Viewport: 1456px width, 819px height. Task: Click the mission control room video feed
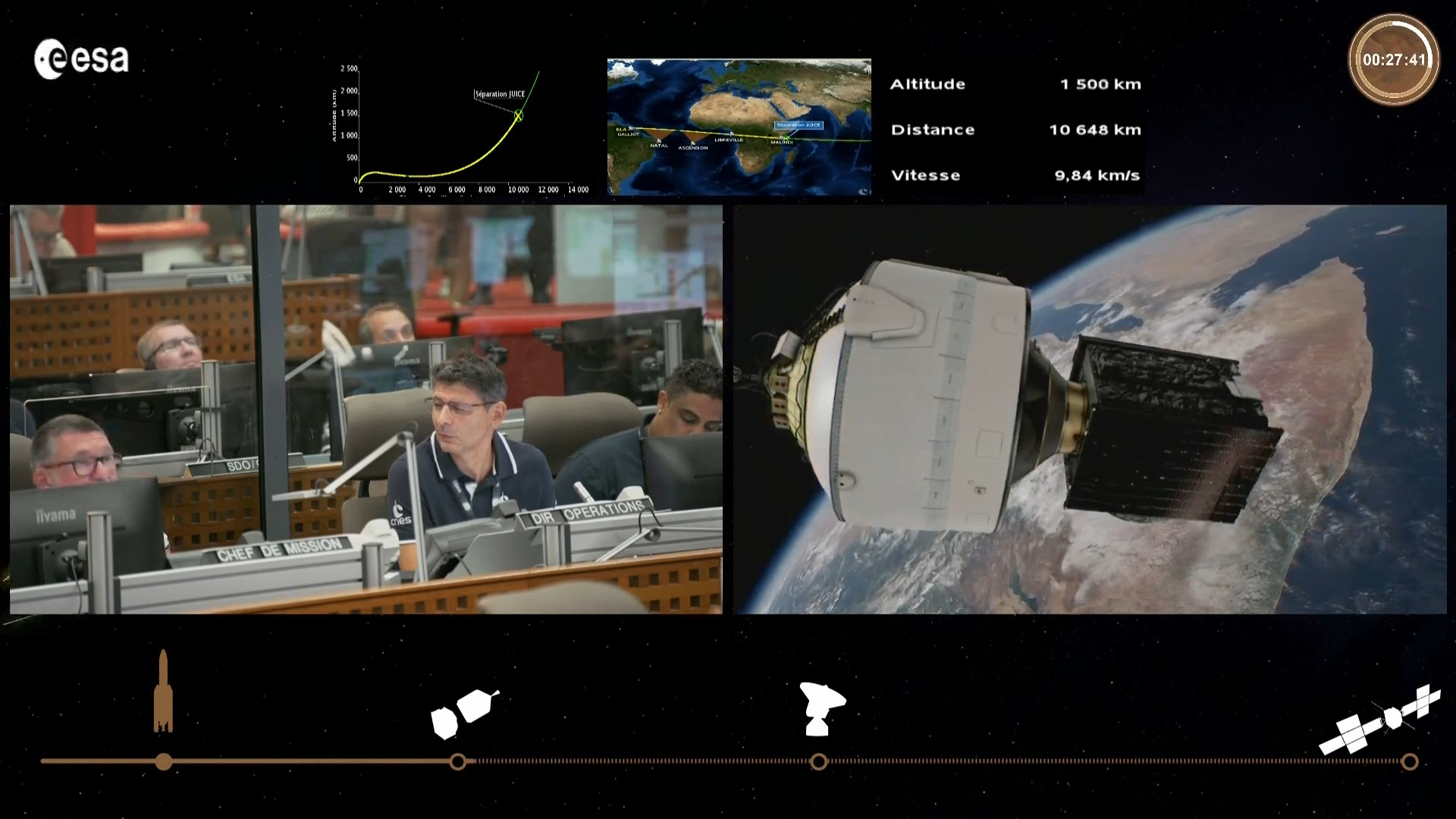(366, 409)
